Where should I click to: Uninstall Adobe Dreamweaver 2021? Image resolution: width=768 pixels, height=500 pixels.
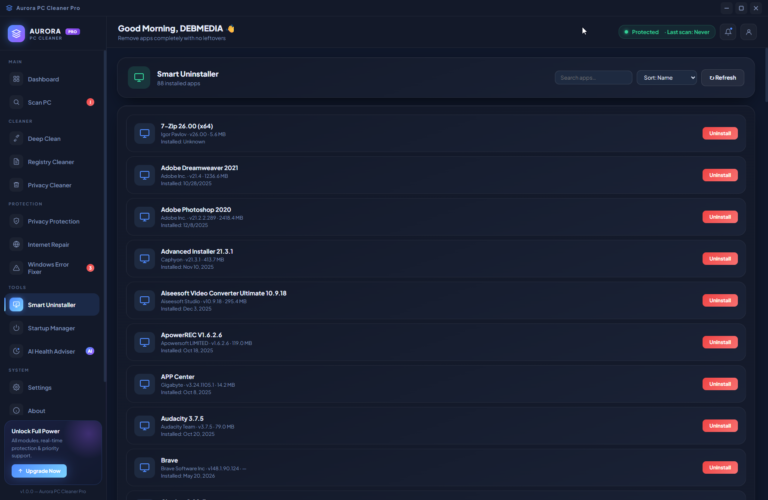click(x=720, y=175)
